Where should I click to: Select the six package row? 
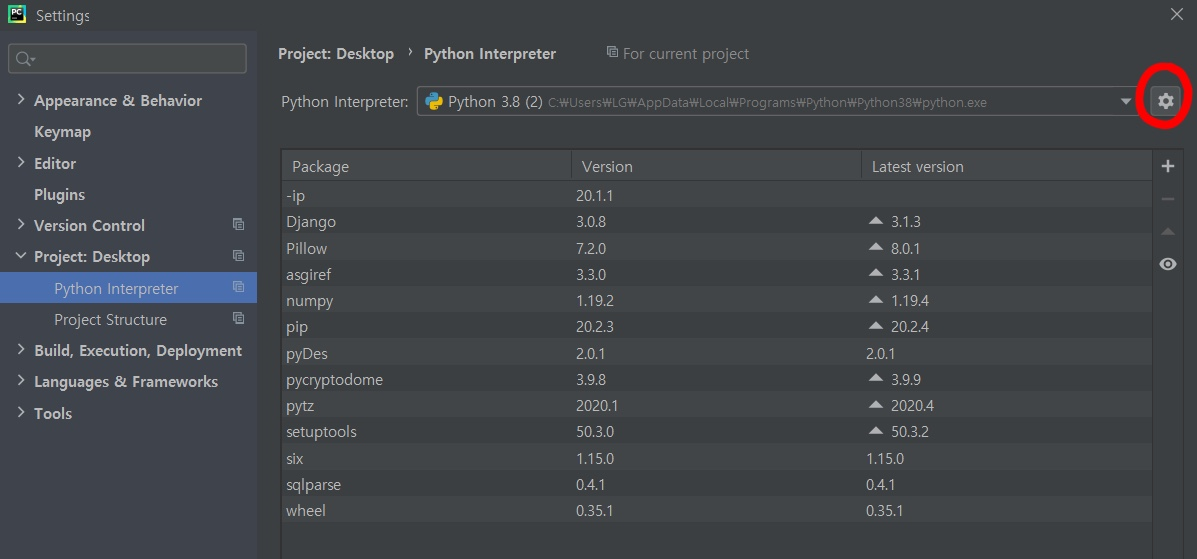click(716, 458)
